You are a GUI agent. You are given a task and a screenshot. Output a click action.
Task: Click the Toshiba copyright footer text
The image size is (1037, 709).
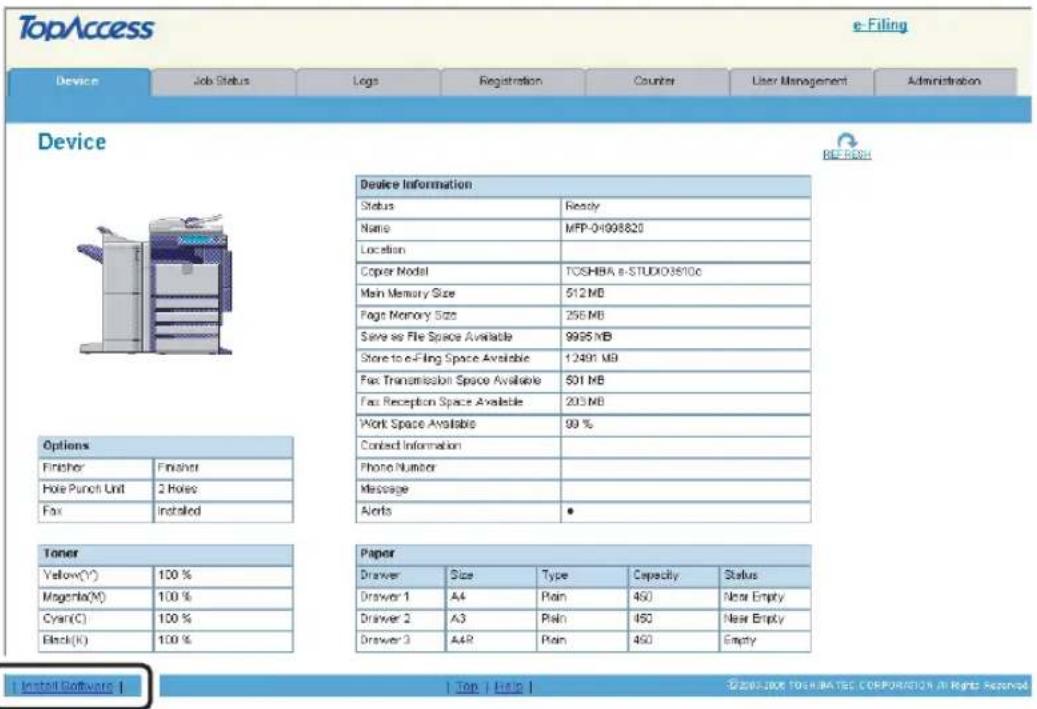(x=878, y=685)
